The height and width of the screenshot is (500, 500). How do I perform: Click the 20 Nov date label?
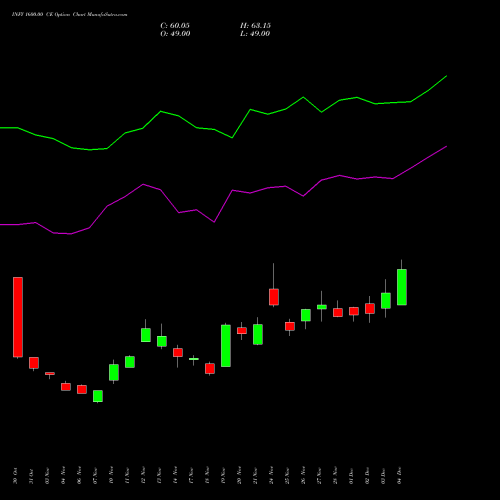239,476
